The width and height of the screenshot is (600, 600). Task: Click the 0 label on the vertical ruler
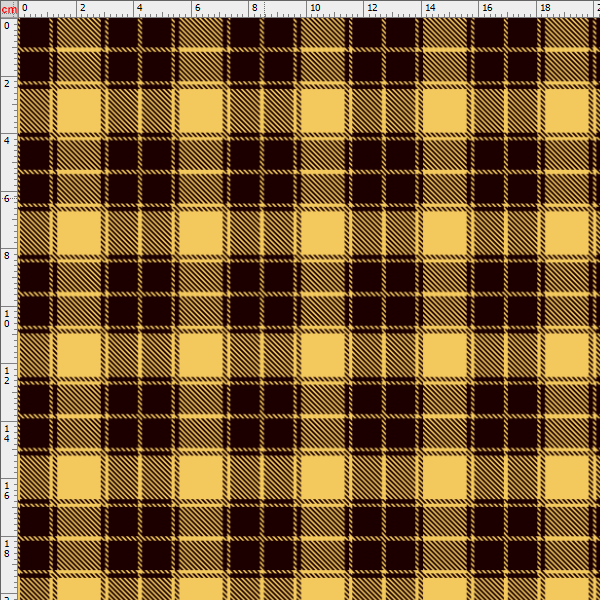click(7, 26)
